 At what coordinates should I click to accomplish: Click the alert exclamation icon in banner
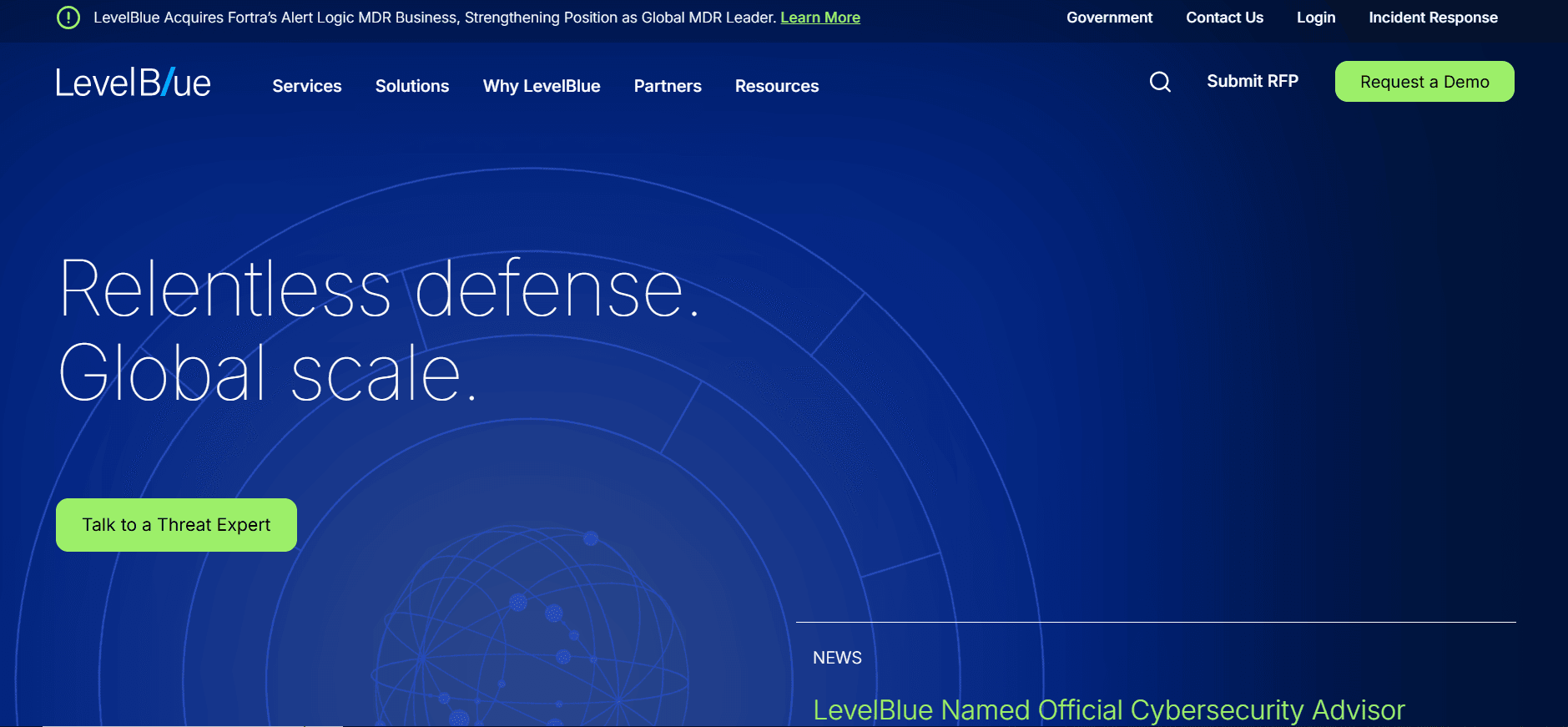(68, 18)
